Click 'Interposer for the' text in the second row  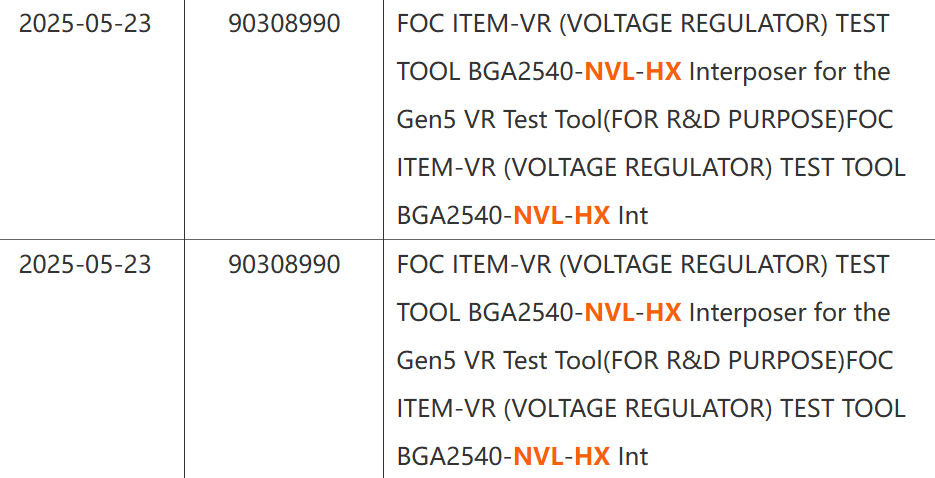[790, 313]
